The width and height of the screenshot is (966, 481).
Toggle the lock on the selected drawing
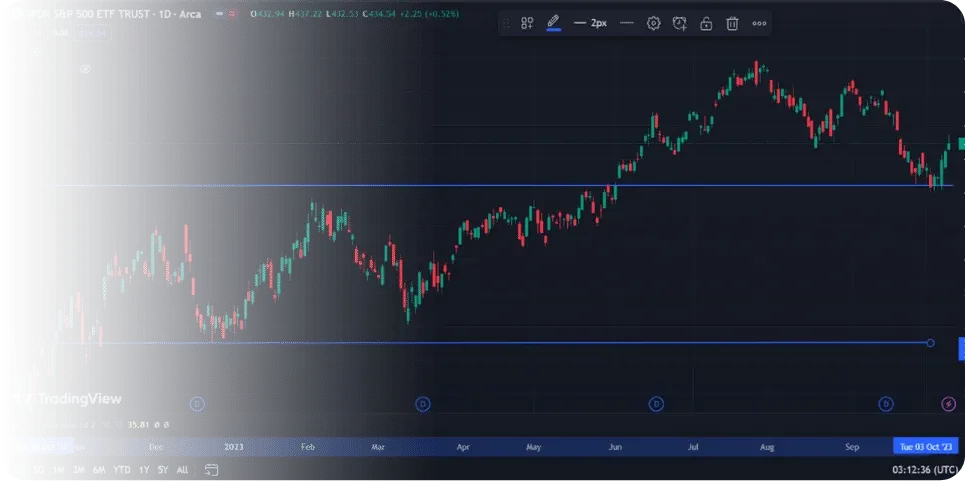tap(706, 23)
